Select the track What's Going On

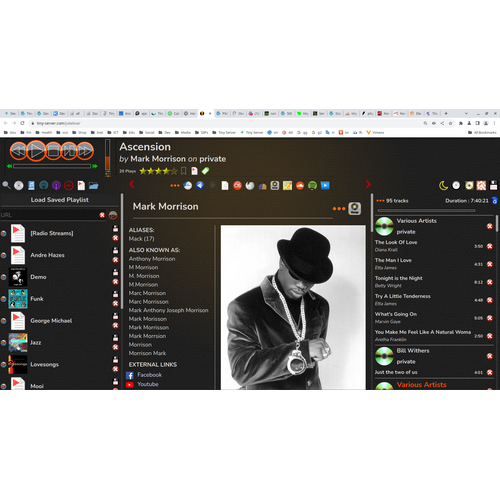[x=396, y=314]
